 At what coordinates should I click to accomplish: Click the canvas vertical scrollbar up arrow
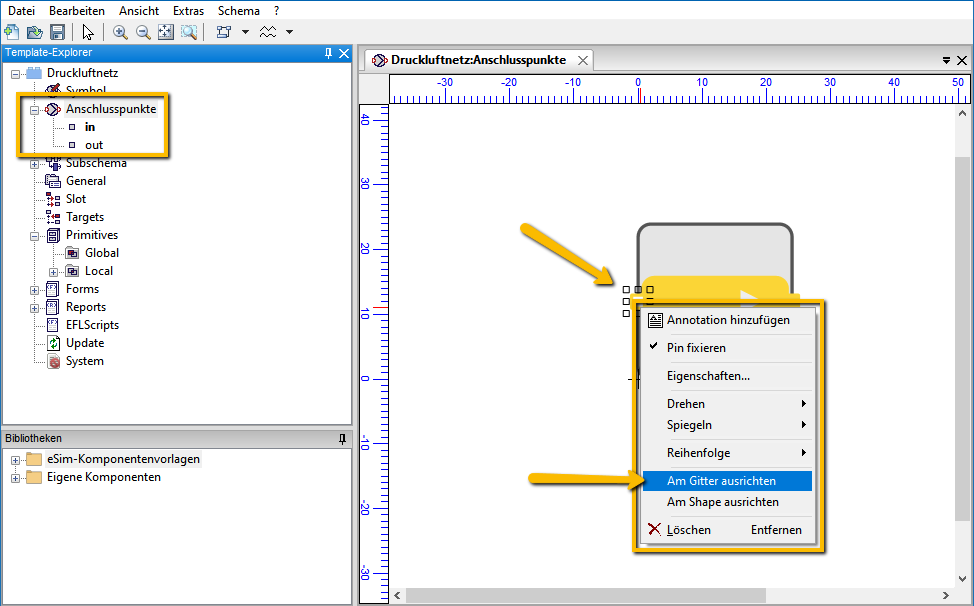point(962,114)
